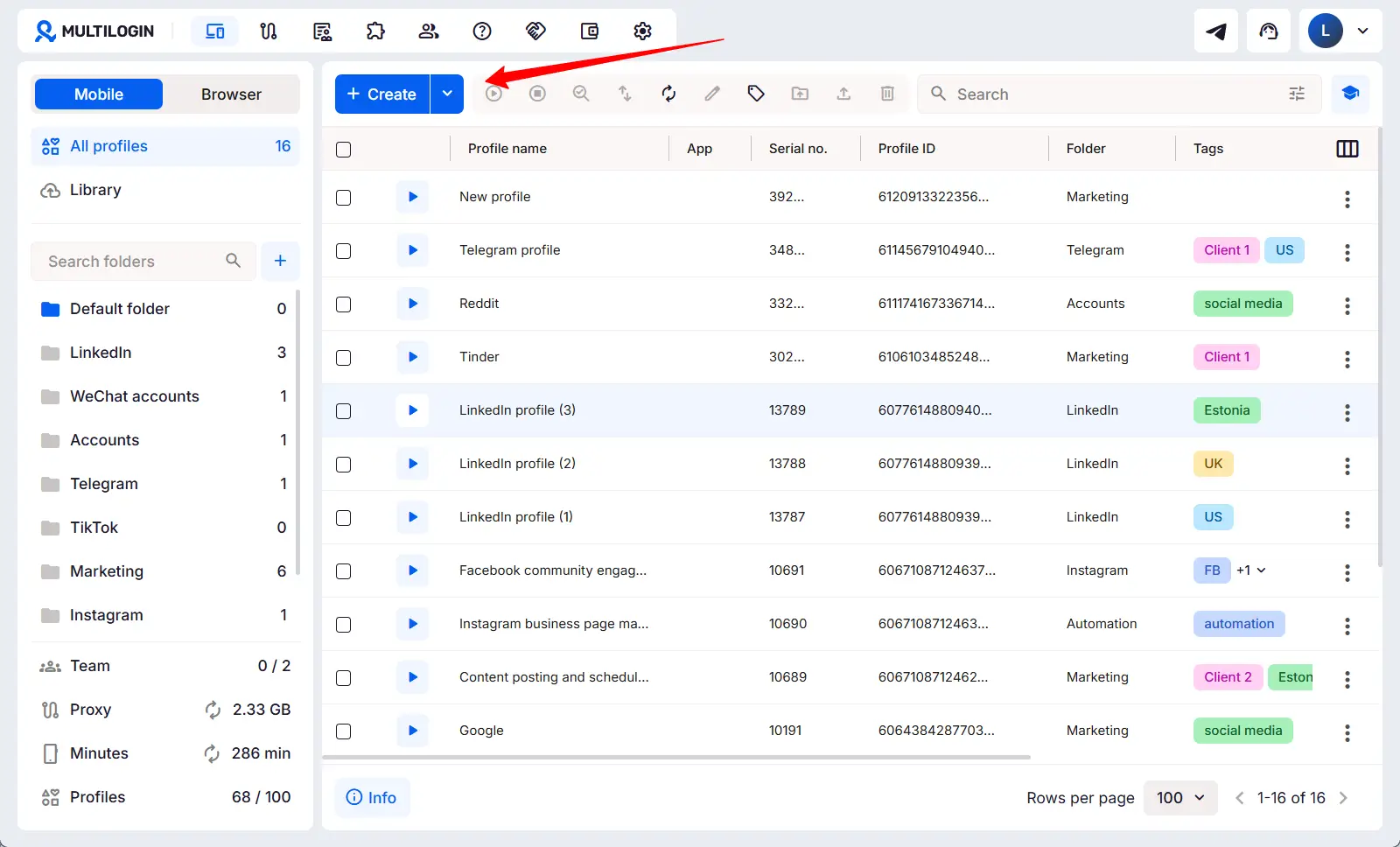Click the toolbar Start profile play icon
This screenshot has width=1400, height=847.
(493, 94)
